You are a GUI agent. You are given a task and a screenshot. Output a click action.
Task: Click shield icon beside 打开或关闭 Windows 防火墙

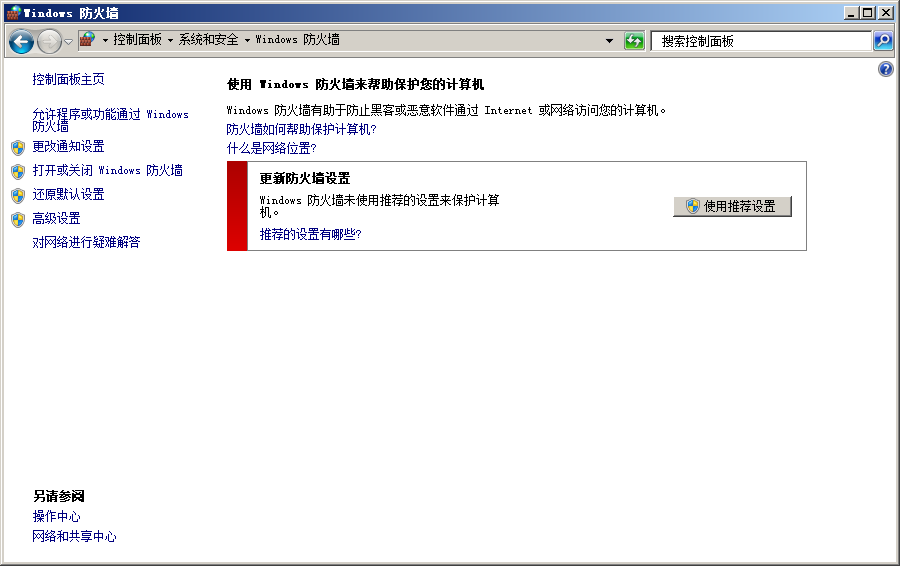18,172
